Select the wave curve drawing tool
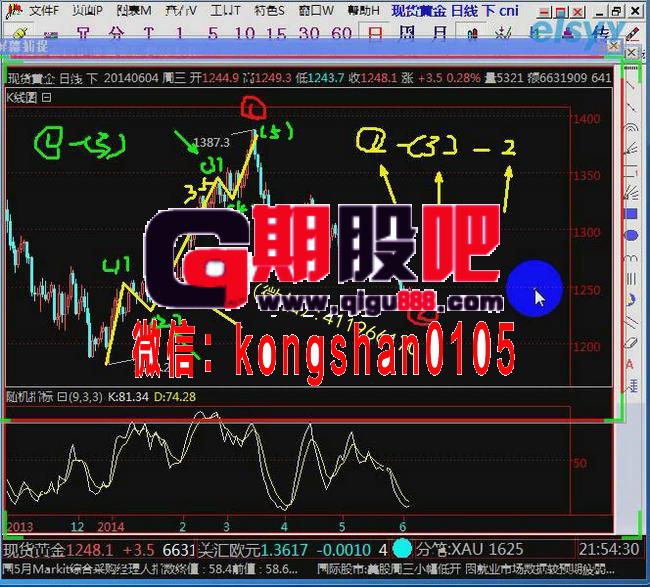The image size is (650, 587). point(631,257)
